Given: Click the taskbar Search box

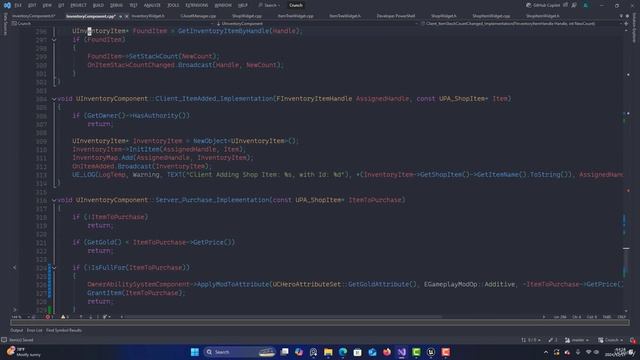Looking at the screenshot, I should (x=239, y=352).
